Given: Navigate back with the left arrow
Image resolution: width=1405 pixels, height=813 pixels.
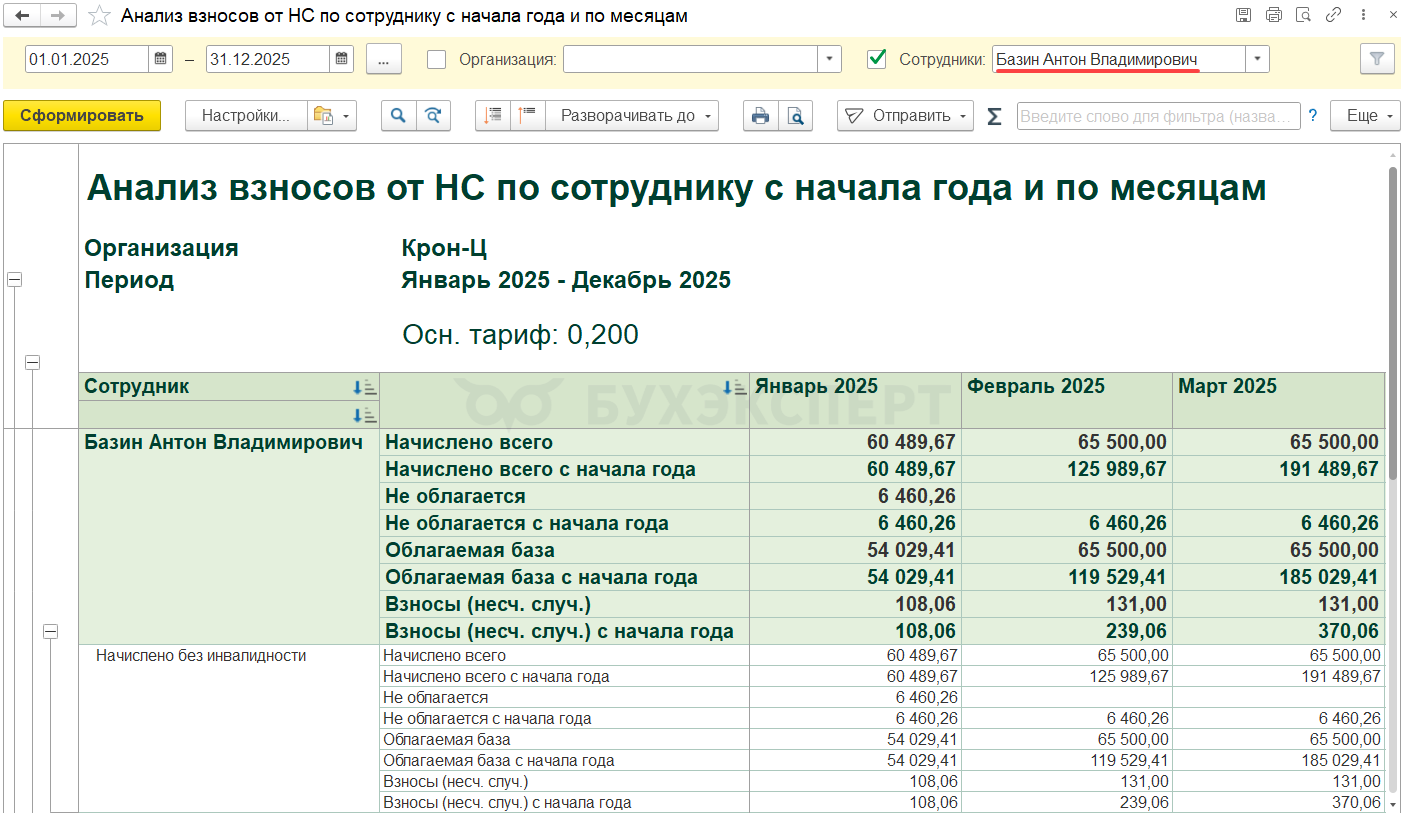Looking at the screenshot, I should point(21,16).
